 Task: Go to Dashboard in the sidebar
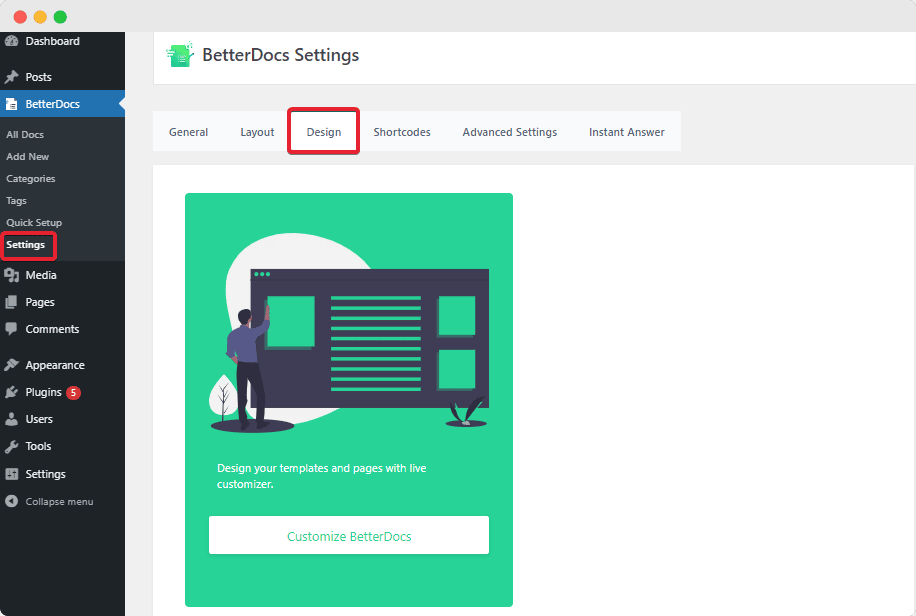[x=53, y=41]
